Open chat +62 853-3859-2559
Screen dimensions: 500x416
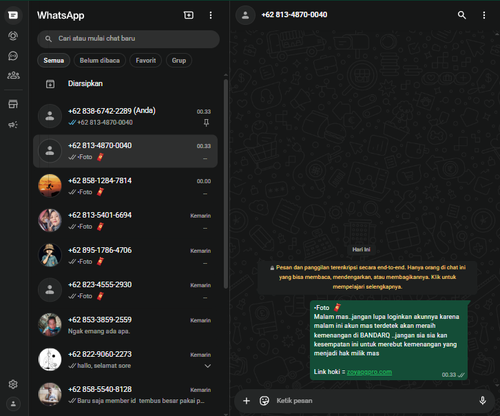pos(125,325)
